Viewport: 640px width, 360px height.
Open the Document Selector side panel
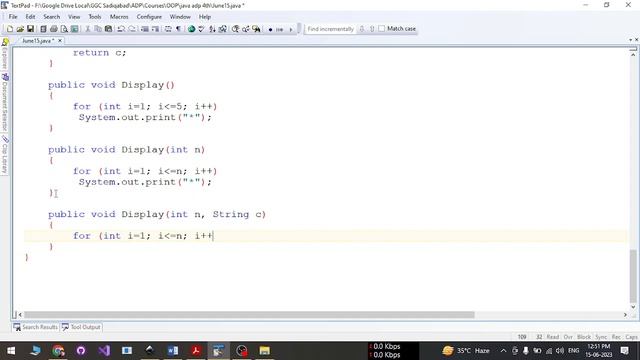(x=4, y=102)
